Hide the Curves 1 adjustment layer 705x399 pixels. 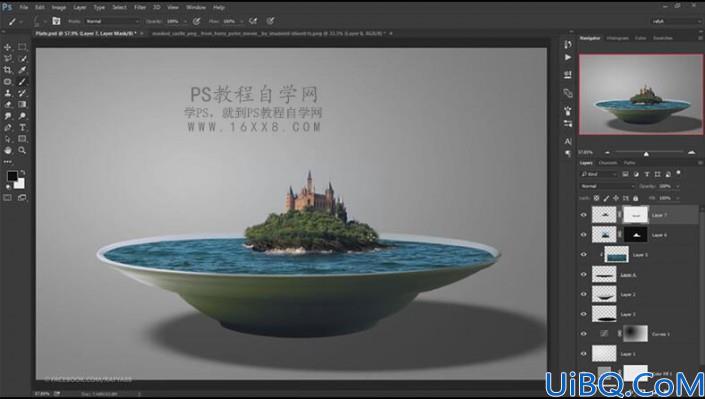584,334
